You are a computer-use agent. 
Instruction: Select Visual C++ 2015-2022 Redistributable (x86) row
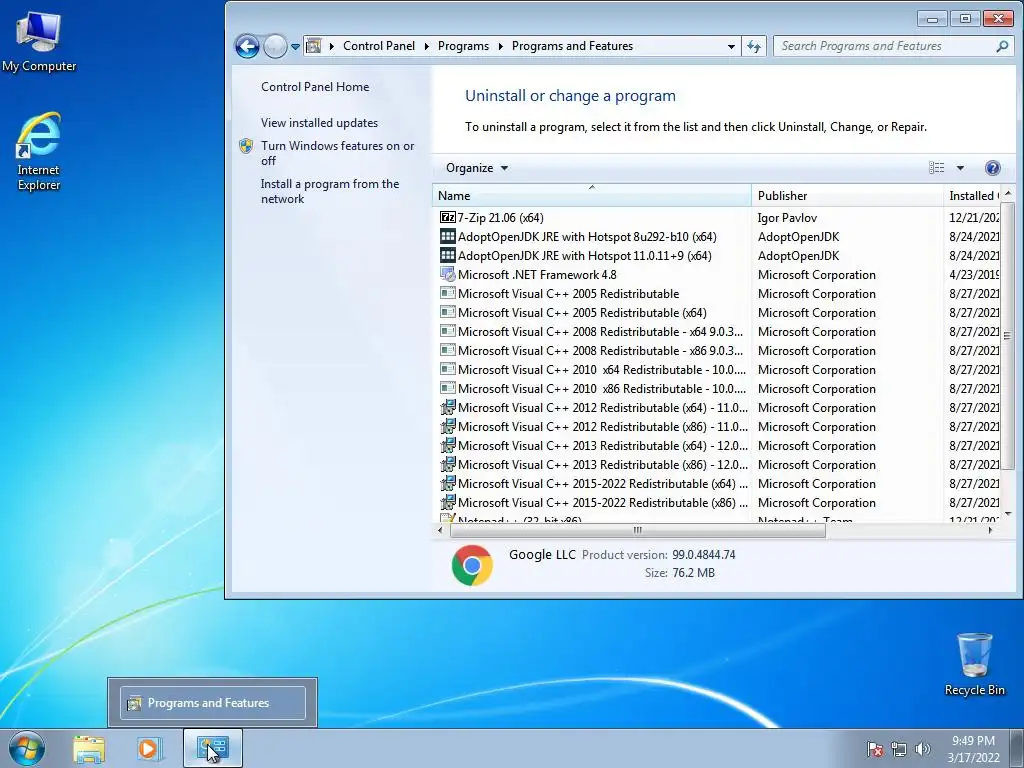[716, 502]
